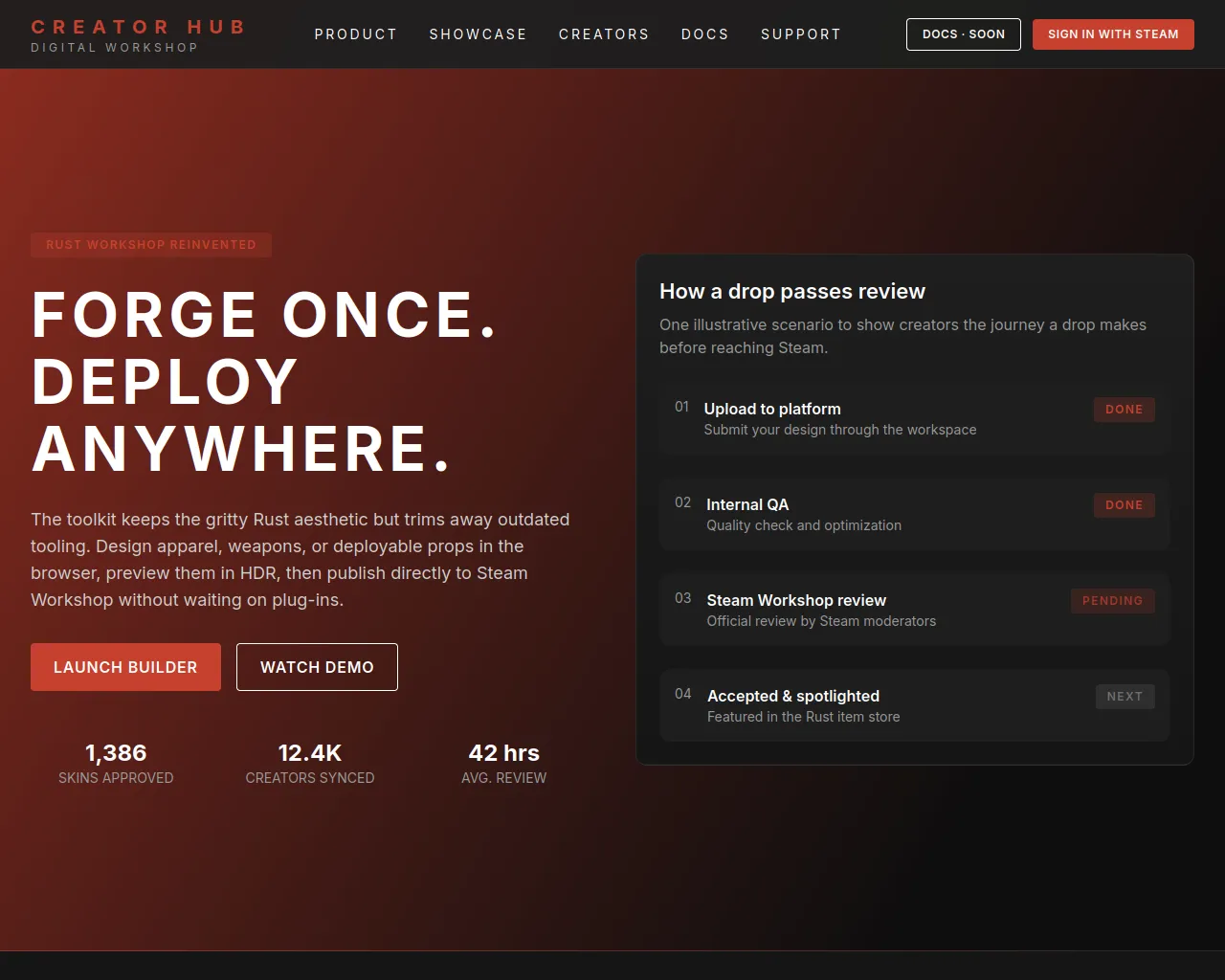The width and height of the screenshot is (1225, 980).
Task: Click the Rust Workshop Reinvented badge
Action: pos(151,245)
